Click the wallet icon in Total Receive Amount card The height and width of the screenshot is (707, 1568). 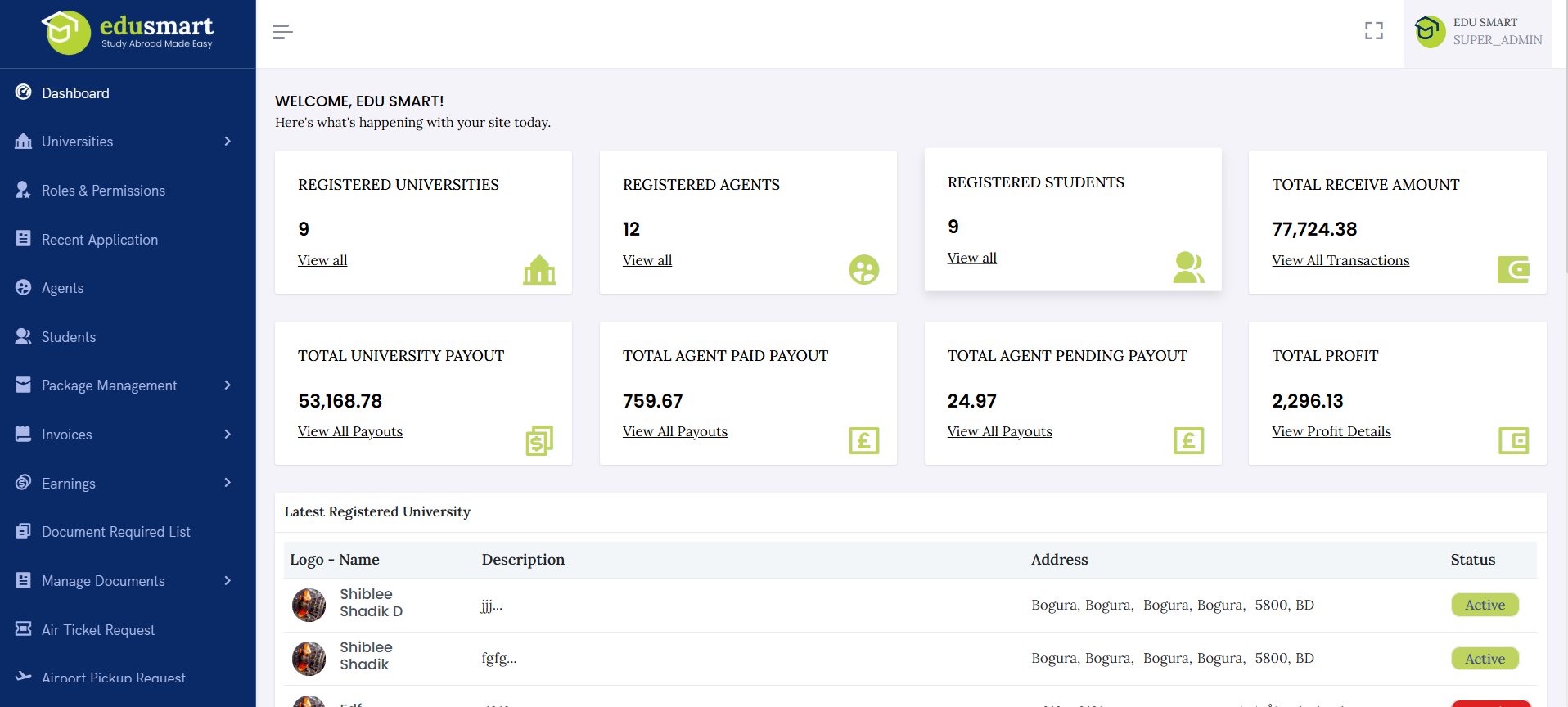pos(1513,270)
